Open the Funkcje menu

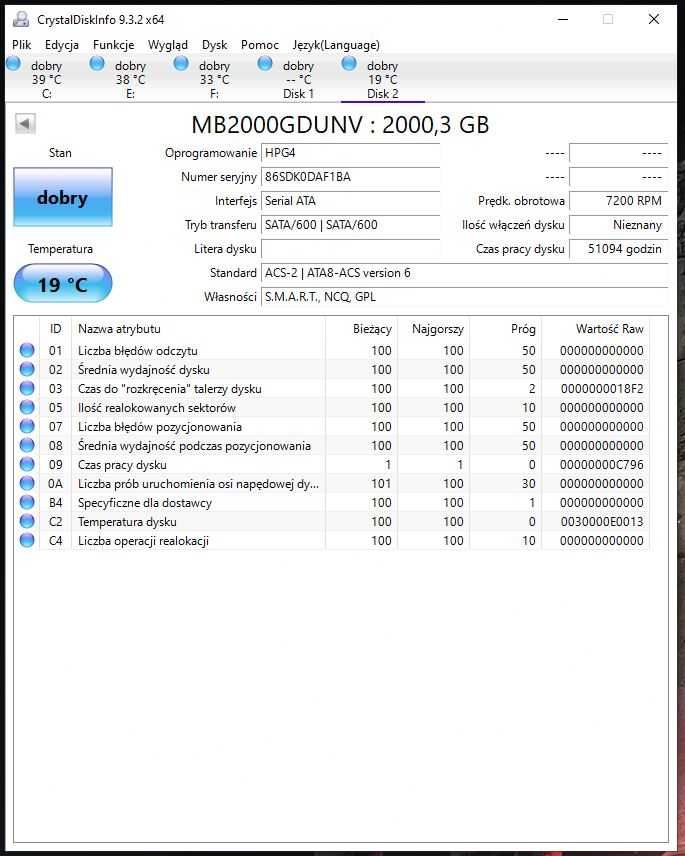tap(114, 45)
